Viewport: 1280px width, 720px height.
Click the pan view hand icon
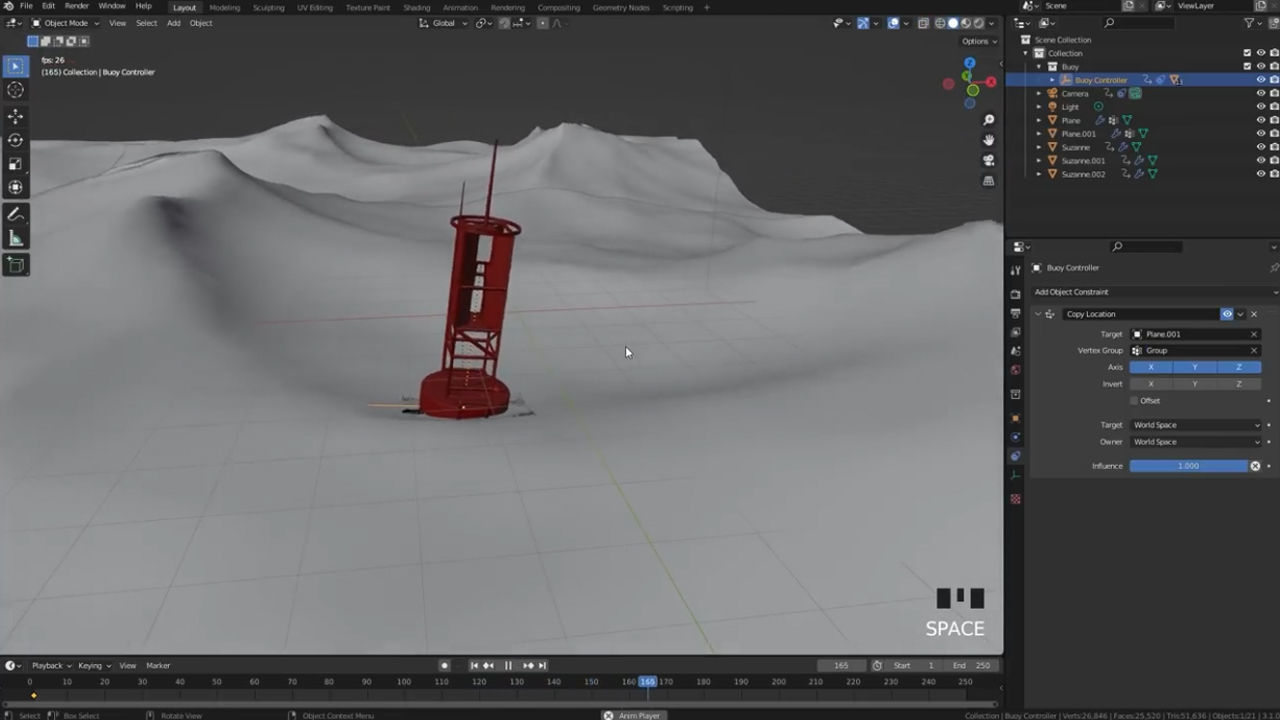989,140
